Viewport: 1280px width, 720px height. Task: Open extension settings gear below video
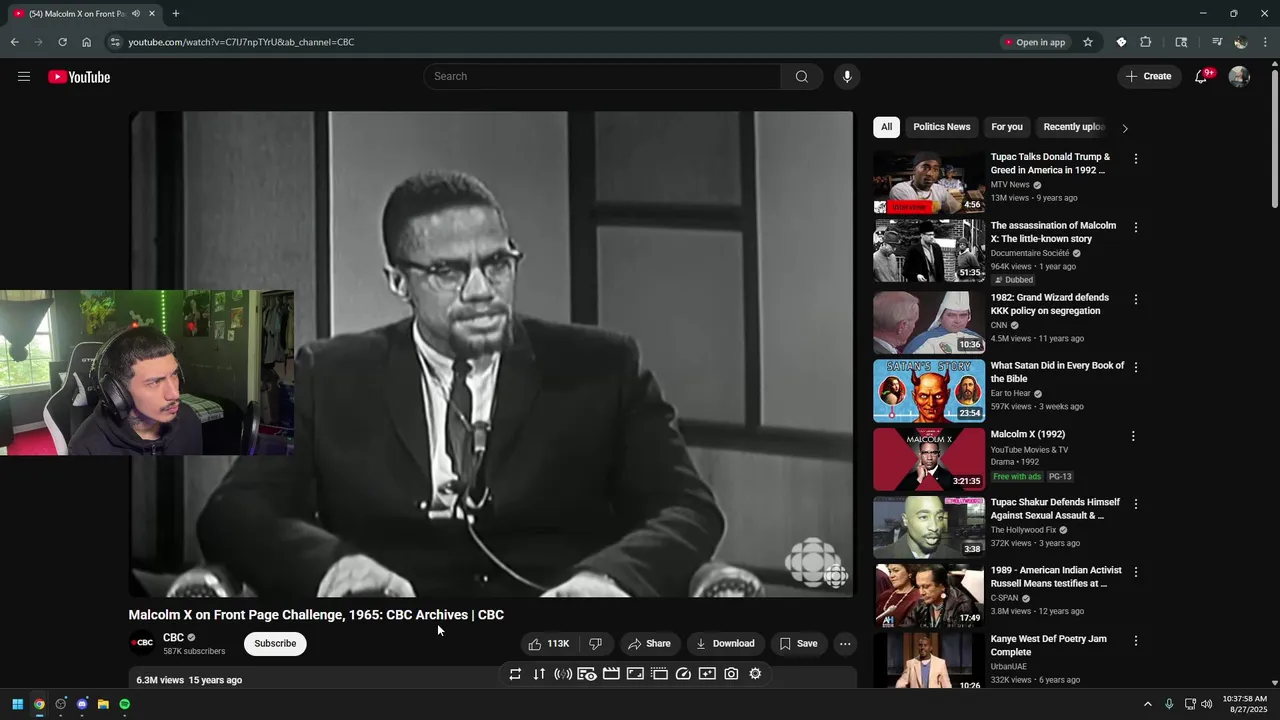click(755, 674)
